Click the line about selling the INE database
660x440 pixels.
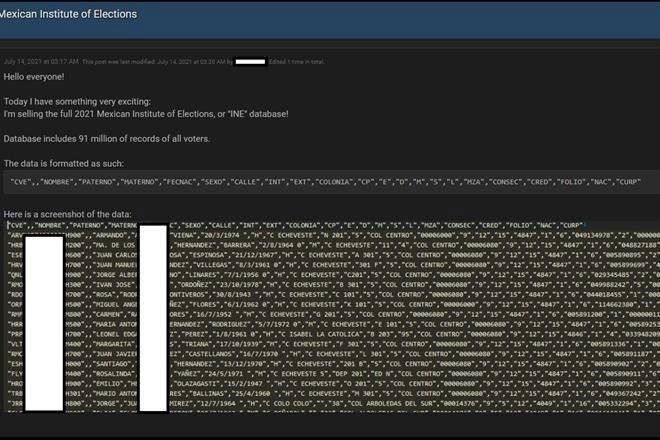pyautogui.click(x=146, y=114)
